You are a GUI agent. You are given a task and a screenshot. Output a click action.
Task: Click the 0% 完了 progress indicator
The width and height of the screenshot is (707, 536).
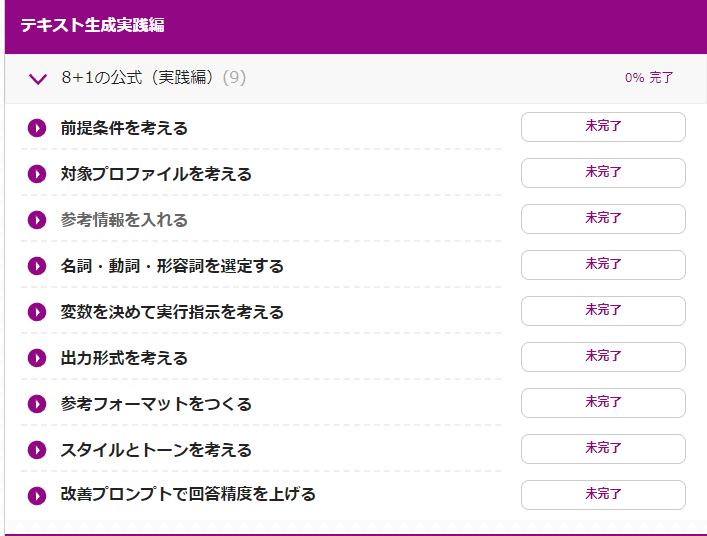pyautogui.click(x=649, y=78)
